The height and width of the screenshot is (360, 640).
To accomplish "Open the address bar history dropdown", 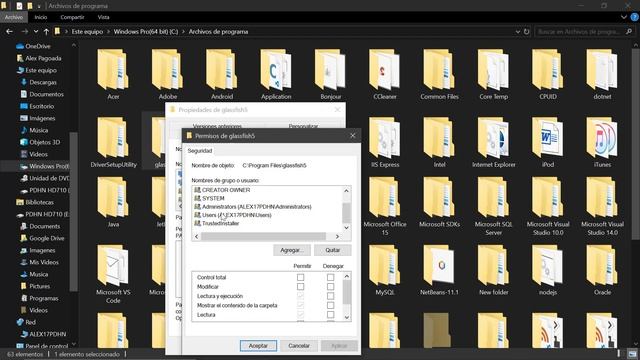I will [x=518, y=31].
